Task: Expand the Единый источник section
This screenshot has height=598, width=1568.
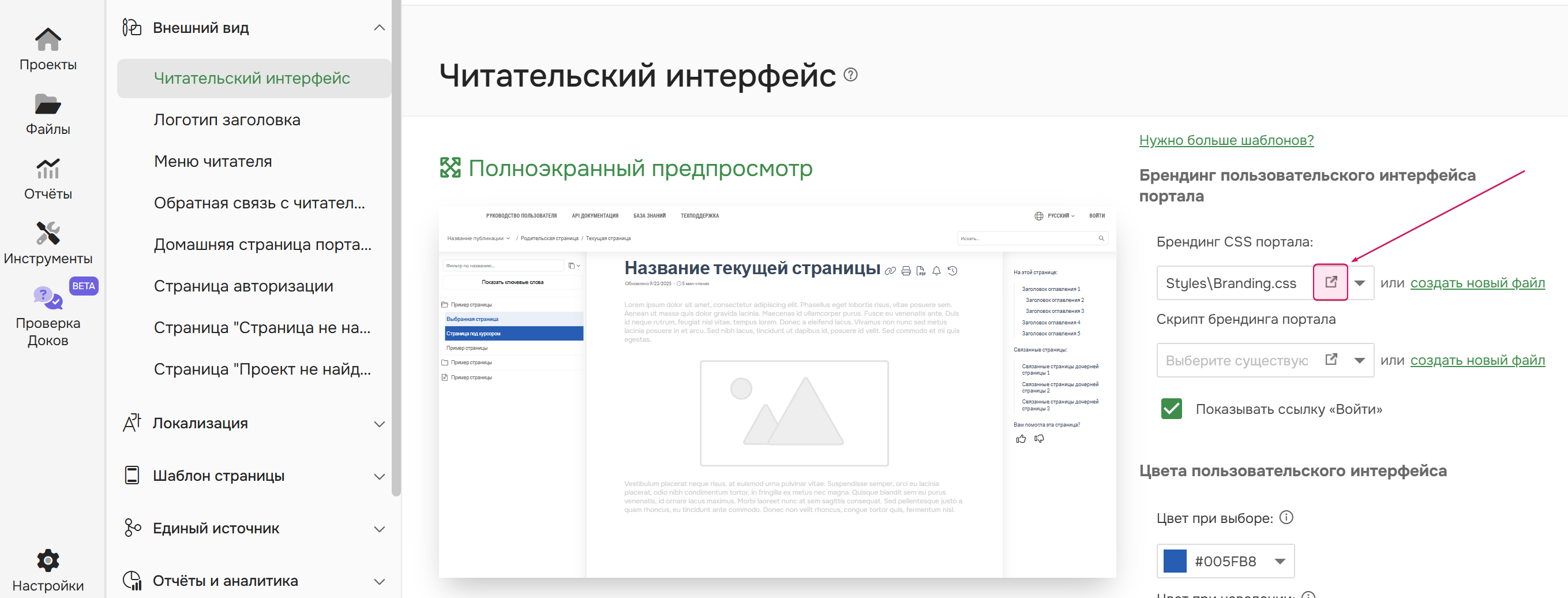Action: coord(379,529)
